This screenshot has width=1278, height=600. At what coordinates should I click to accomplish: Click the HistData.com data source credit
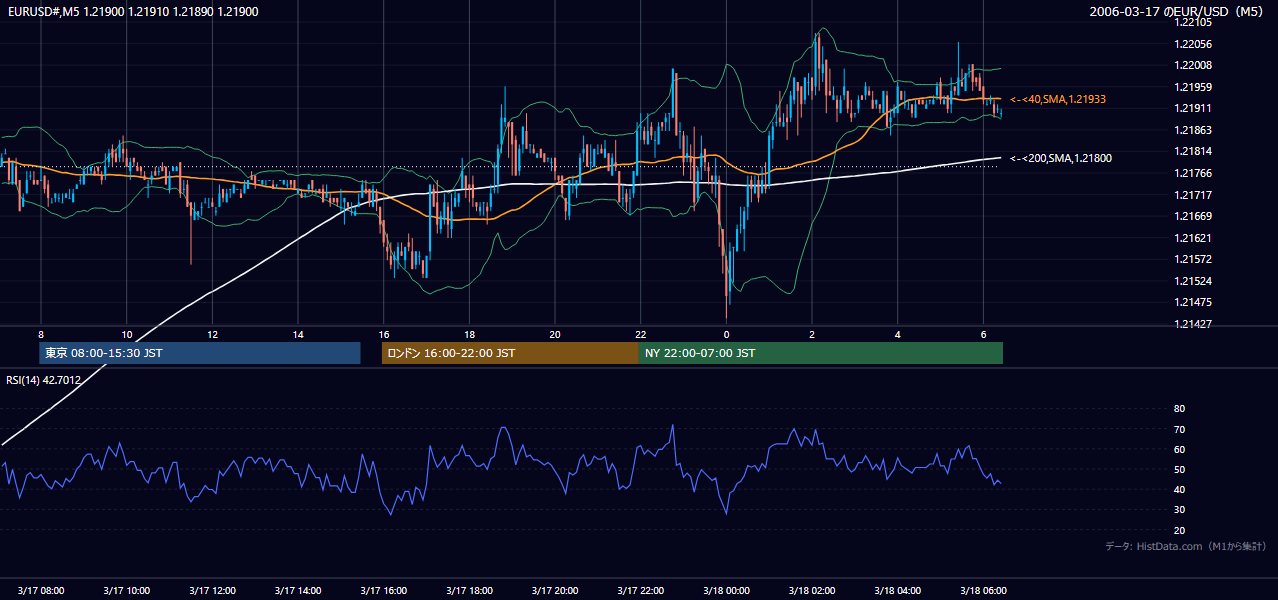click(1186, 546)
